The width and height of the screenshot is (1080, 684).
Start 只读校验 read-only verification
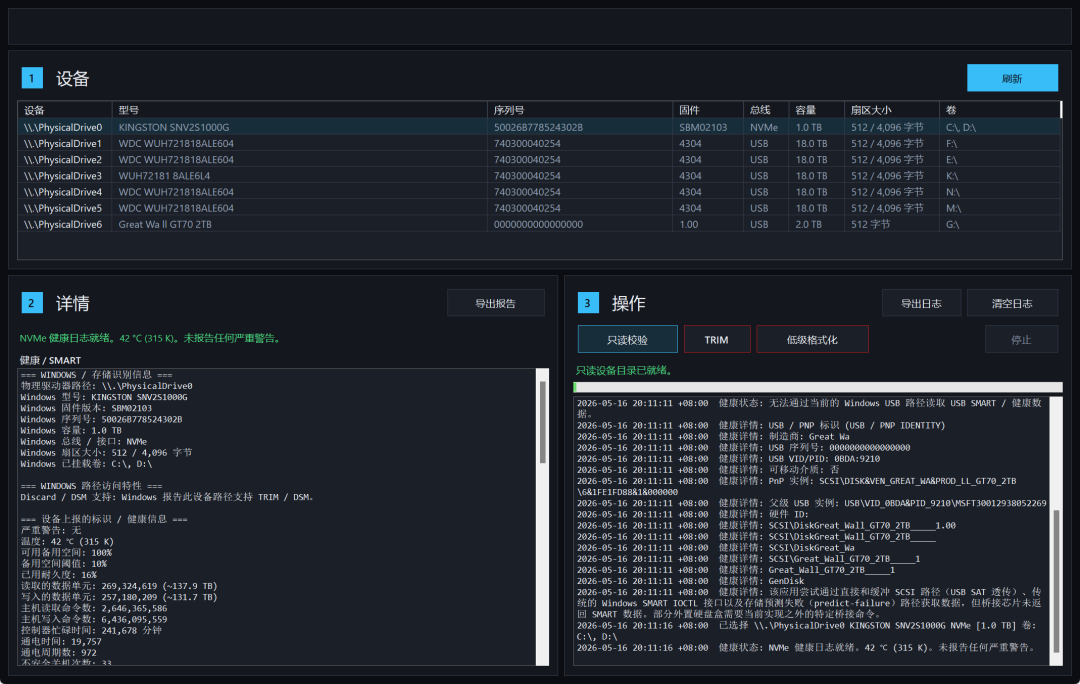627,340
